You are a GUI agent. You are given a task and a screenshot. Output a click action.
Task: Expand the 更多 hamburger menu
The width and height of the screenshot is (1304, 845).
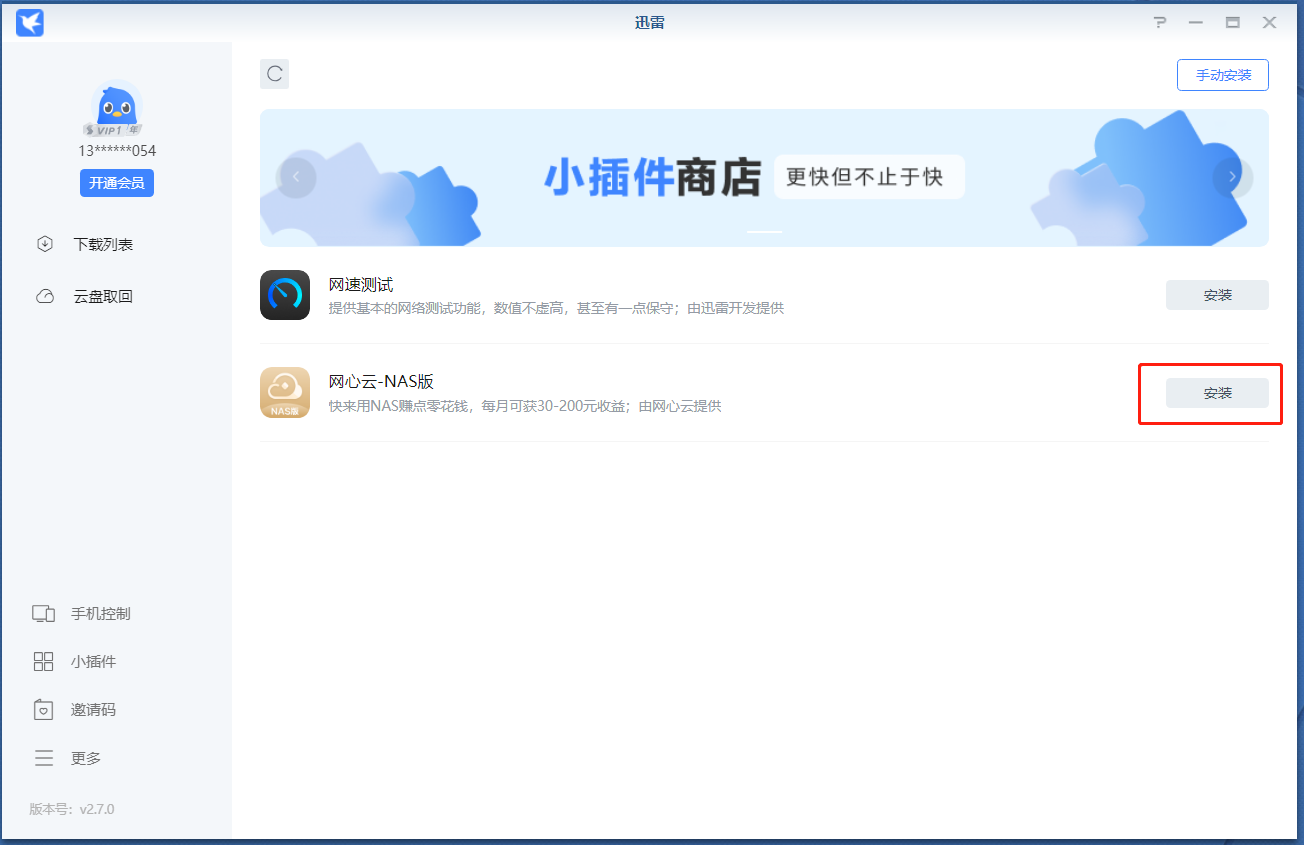pyautogui.click(x=44, y=758)
